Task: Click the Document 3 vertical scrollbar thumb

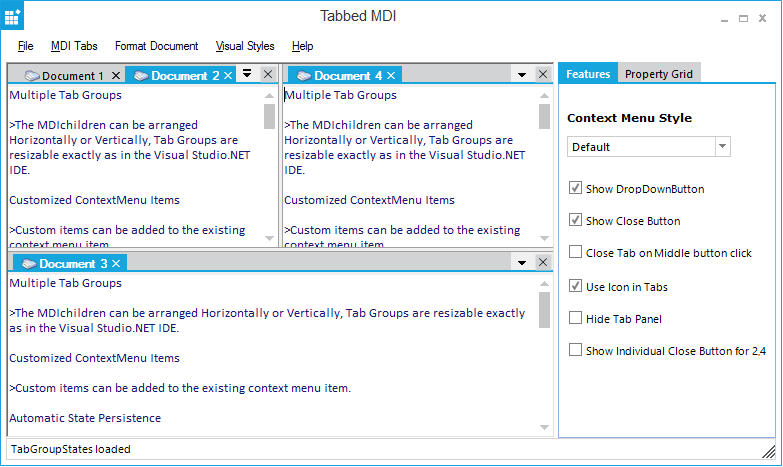Action: (545, 311)
